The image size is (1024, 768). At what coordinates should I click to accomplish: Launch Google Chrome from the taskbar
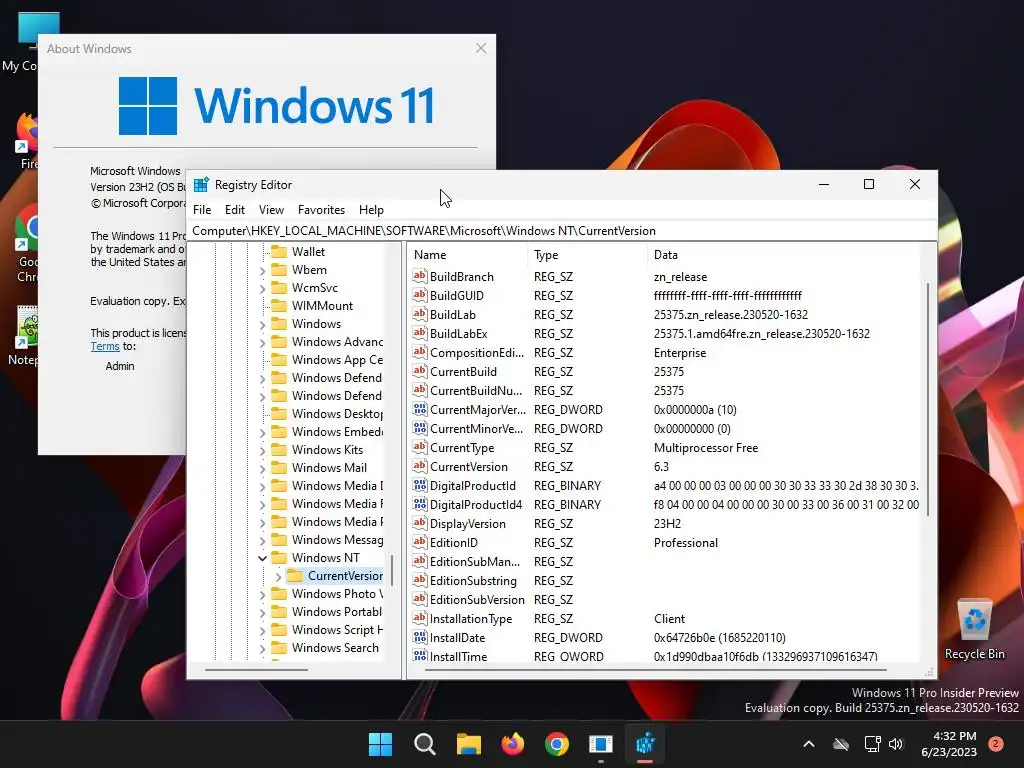point(556,744)
